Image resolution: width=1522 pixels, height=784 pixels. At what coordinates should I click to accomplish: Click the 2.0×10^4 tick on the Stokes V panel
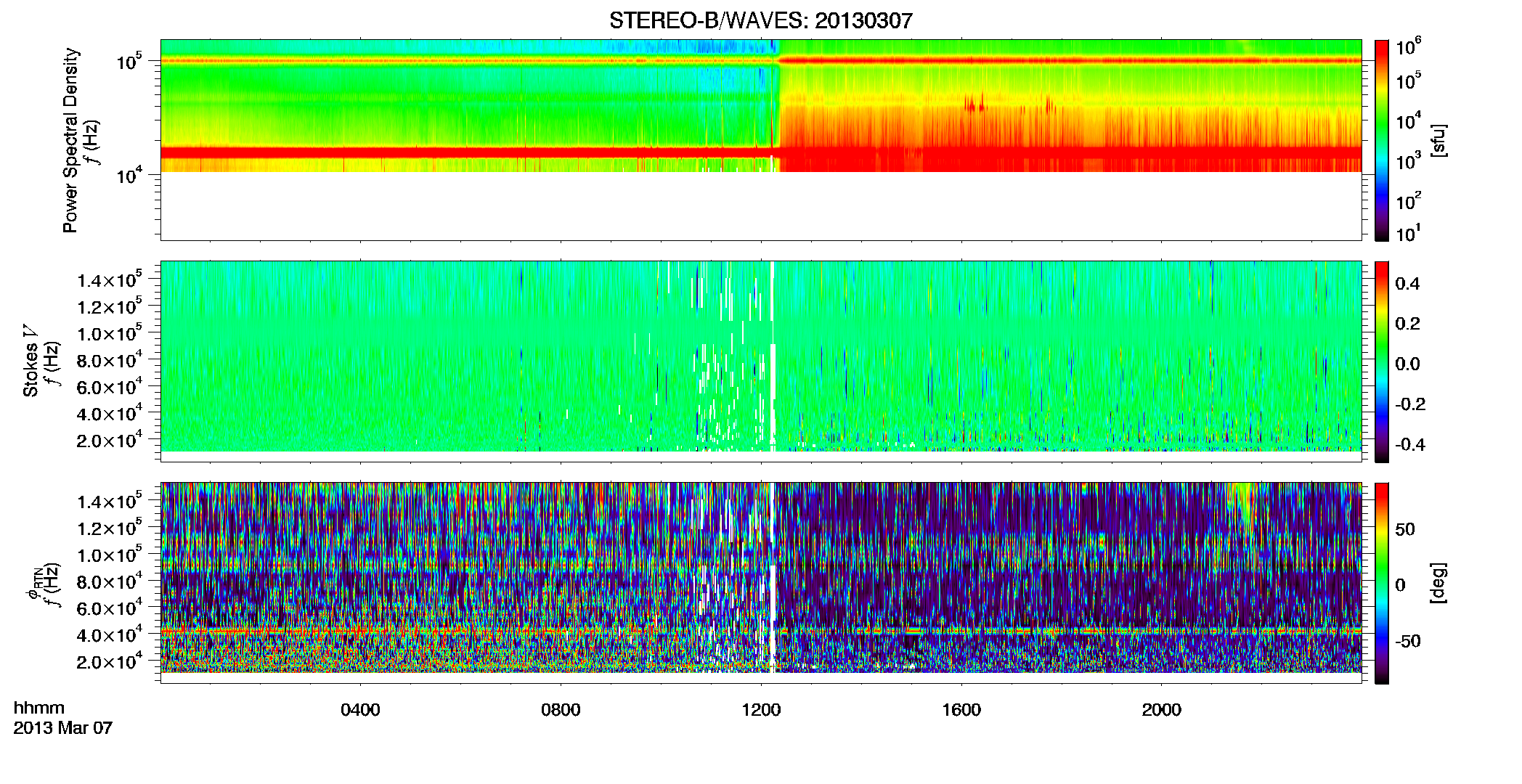(x=109, y=439)
